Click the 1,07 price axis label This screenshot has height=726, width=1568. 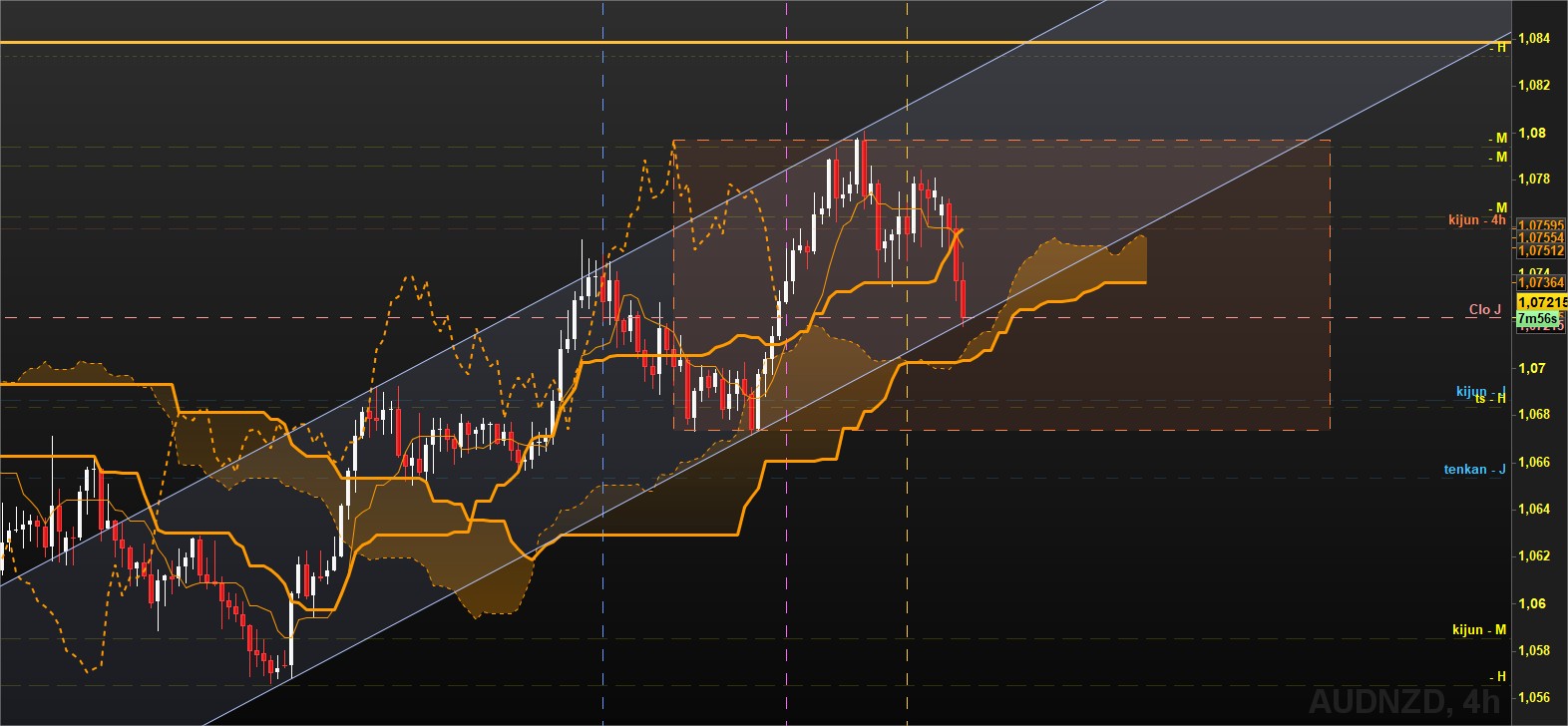point(1531,368)
